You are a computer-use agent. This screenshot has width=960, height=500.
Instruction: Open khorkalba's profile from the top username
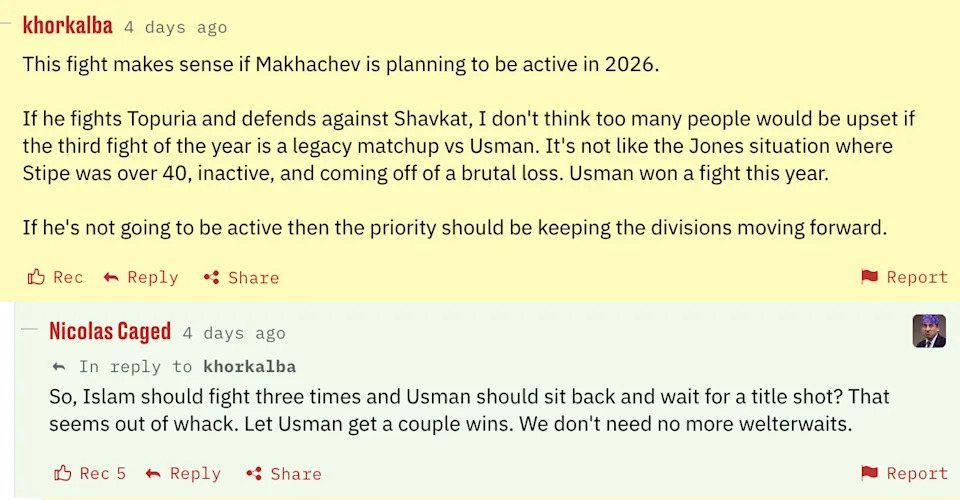tap(67, 26)
